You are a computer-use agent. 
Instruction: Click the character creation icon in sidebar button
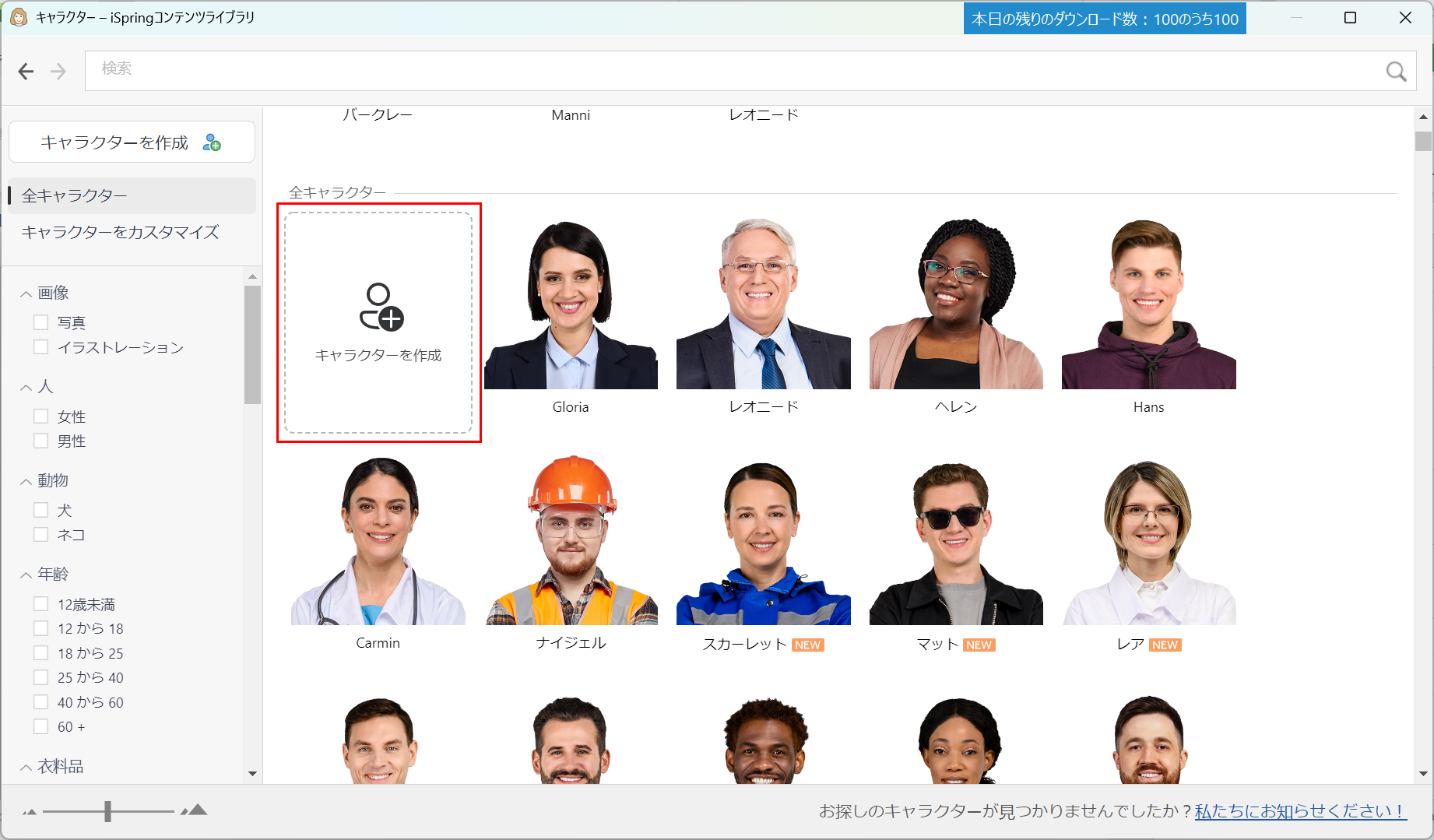coord(210,142)
